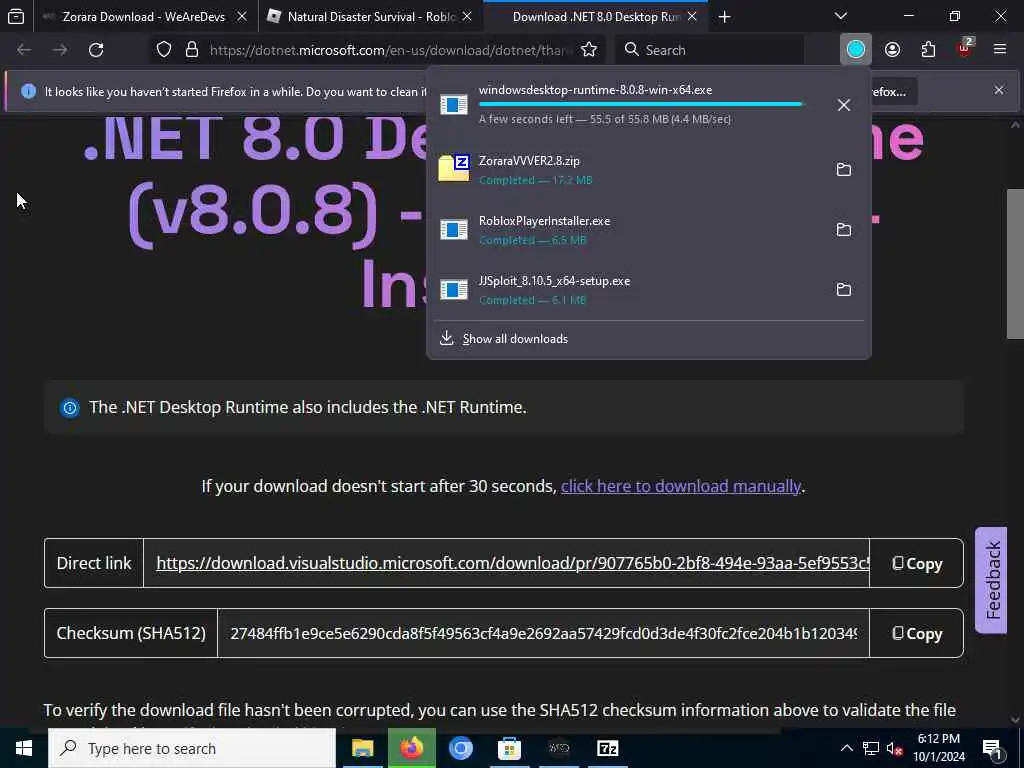The width and height of the screenshot is (1024, 768).
Task: Show hidden system tray icons
Action: (846, 748)
